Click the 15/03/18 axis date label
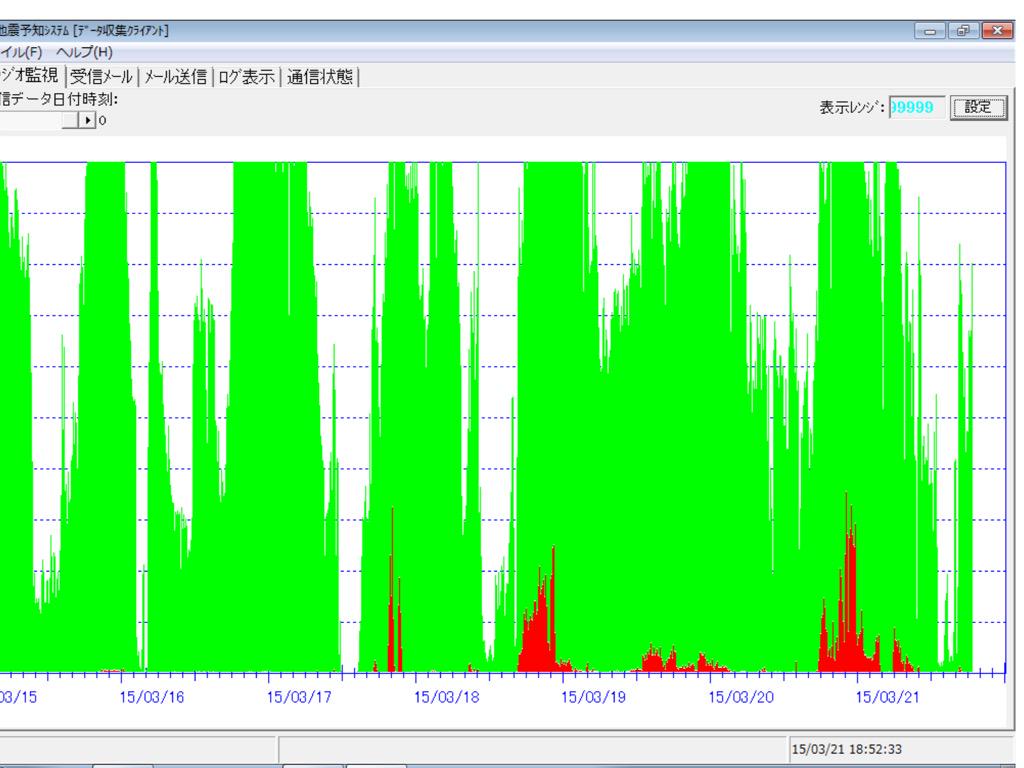Screen dimensions: 1024x768 click(446, 697)
